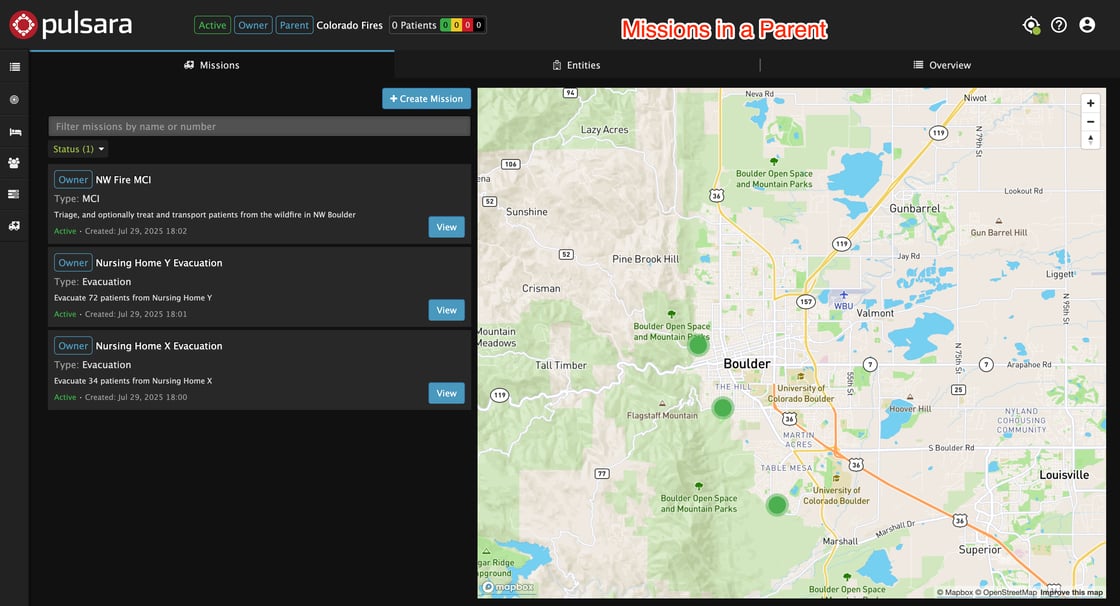Click the Pulsara logo
1120x606 pixels.
point(70,25)
